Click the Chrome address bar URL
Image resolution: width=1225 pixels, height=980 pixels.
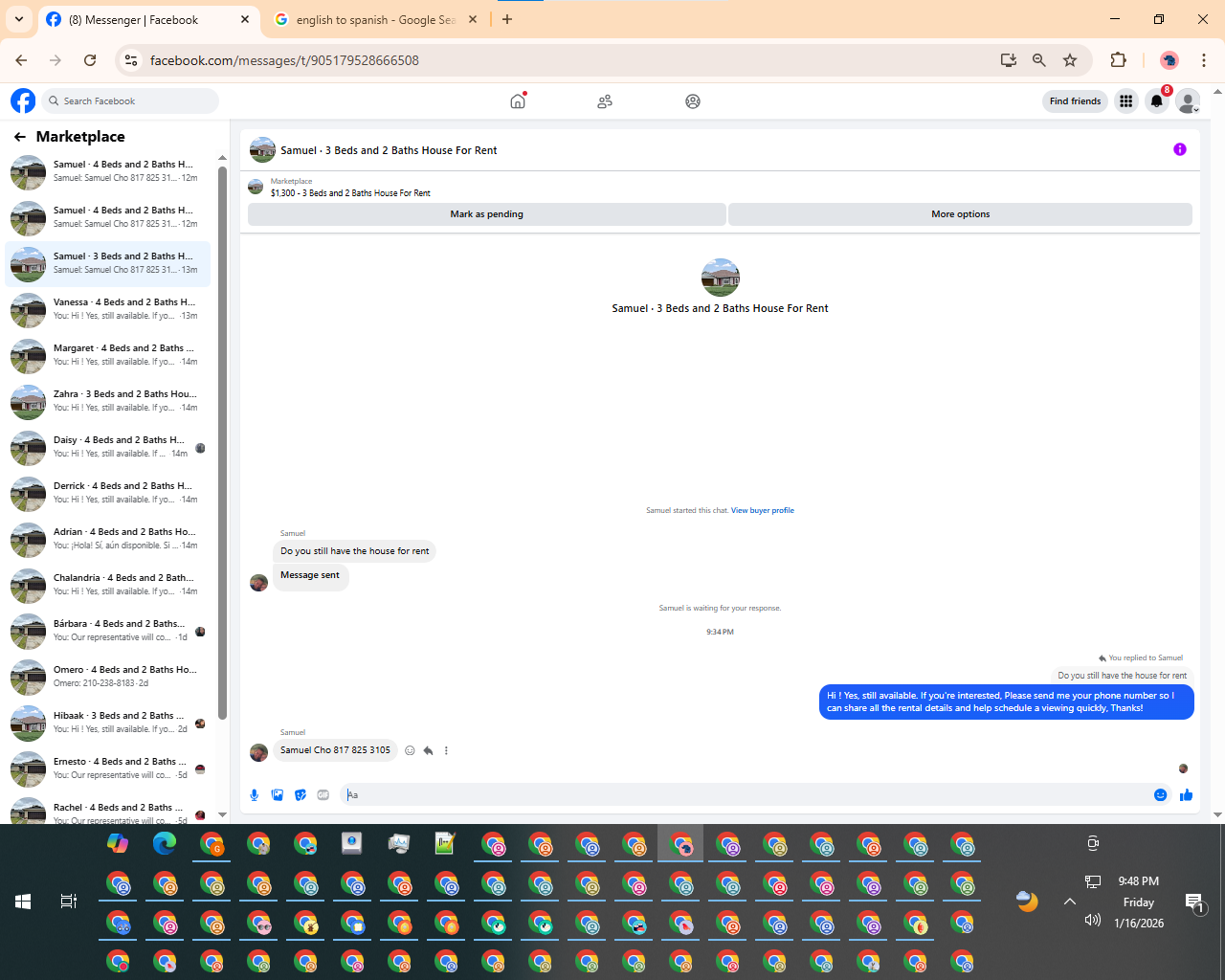click(x=284, y=60)
